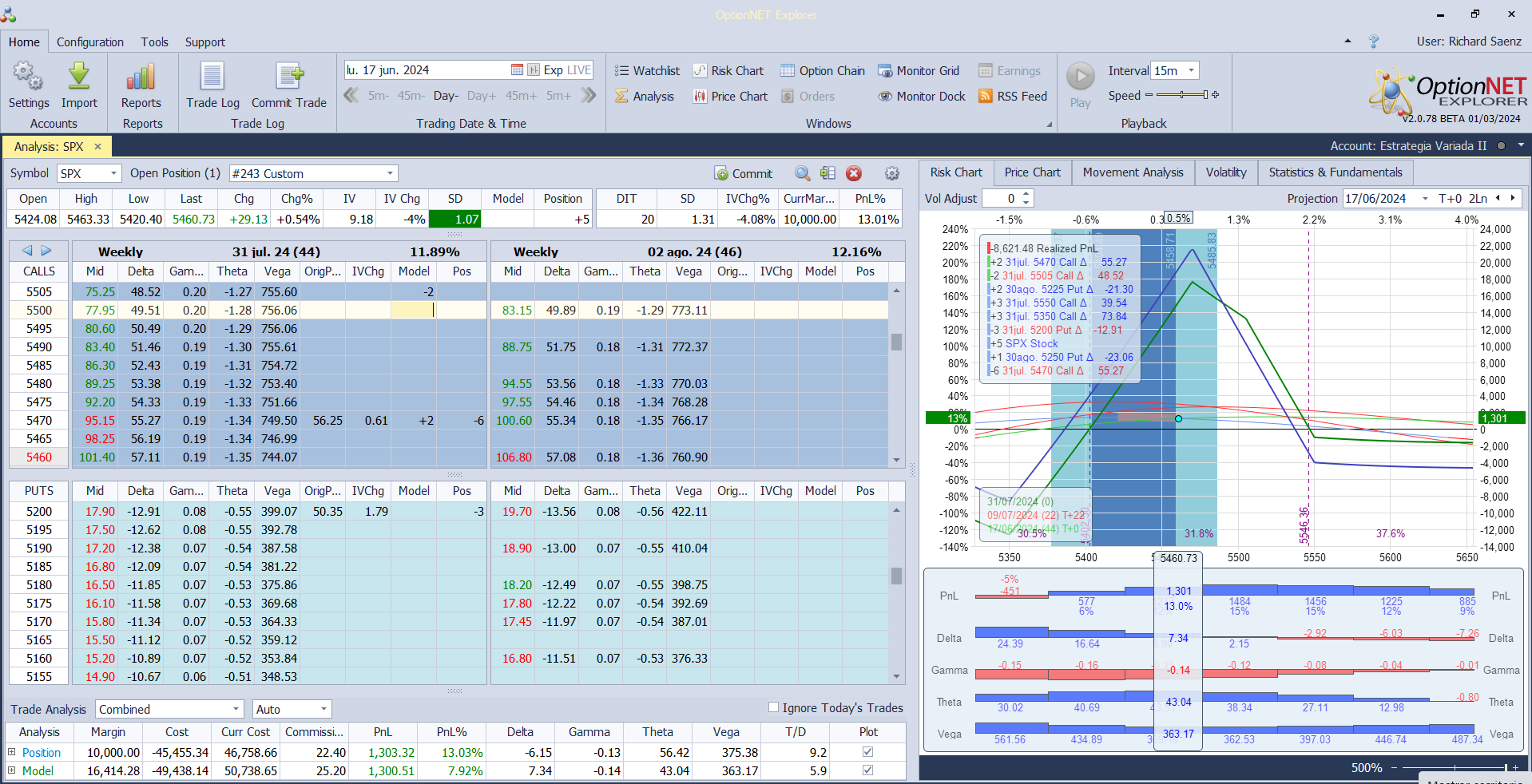
Task: Increase the Vol Adjust value
Action: (1026, 194)
